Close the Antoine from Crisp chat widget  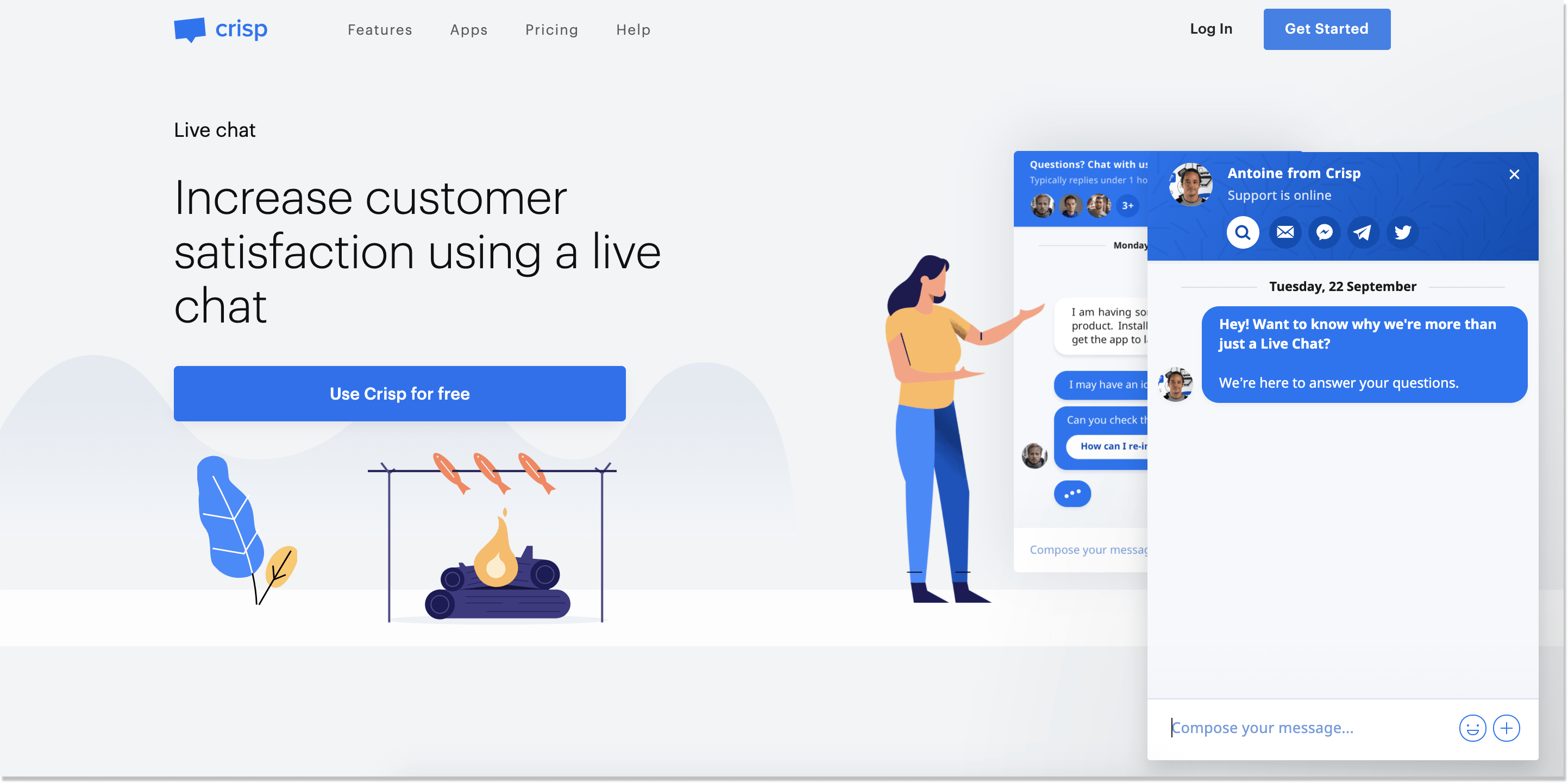(x=1516, y=174)
